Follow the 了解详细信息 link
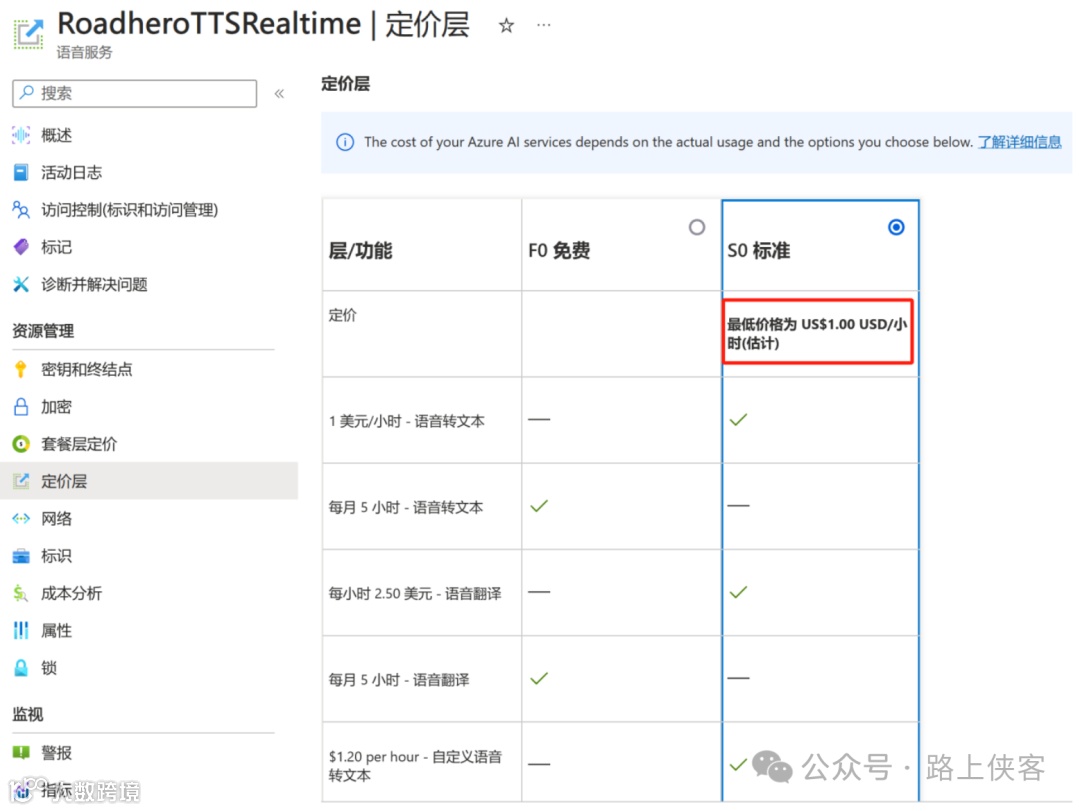This screenshot has height=811, width=1080. (1019, 142)
